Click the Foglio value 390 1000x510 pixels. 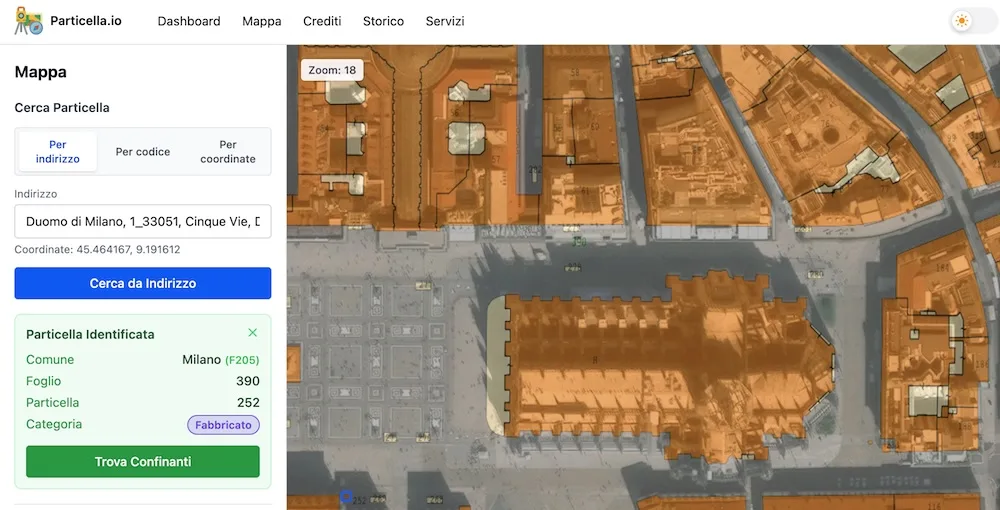pos(247,381)
